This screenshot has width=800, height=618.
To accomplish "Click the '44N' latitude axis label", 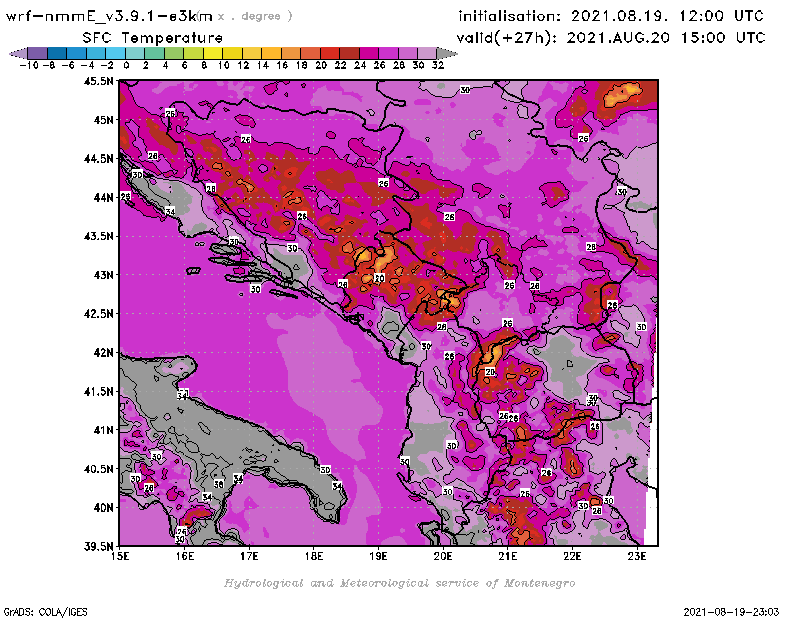I will (103, 197).
